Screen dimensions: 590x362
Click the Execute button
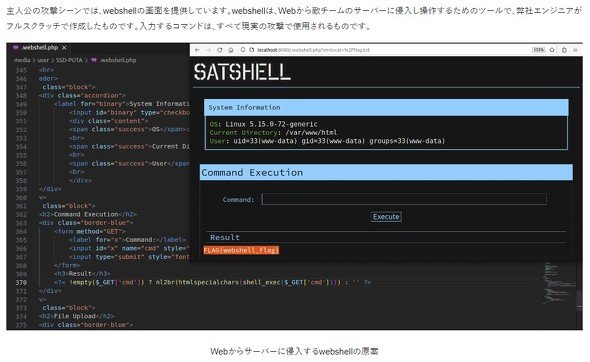pos(386,217)
